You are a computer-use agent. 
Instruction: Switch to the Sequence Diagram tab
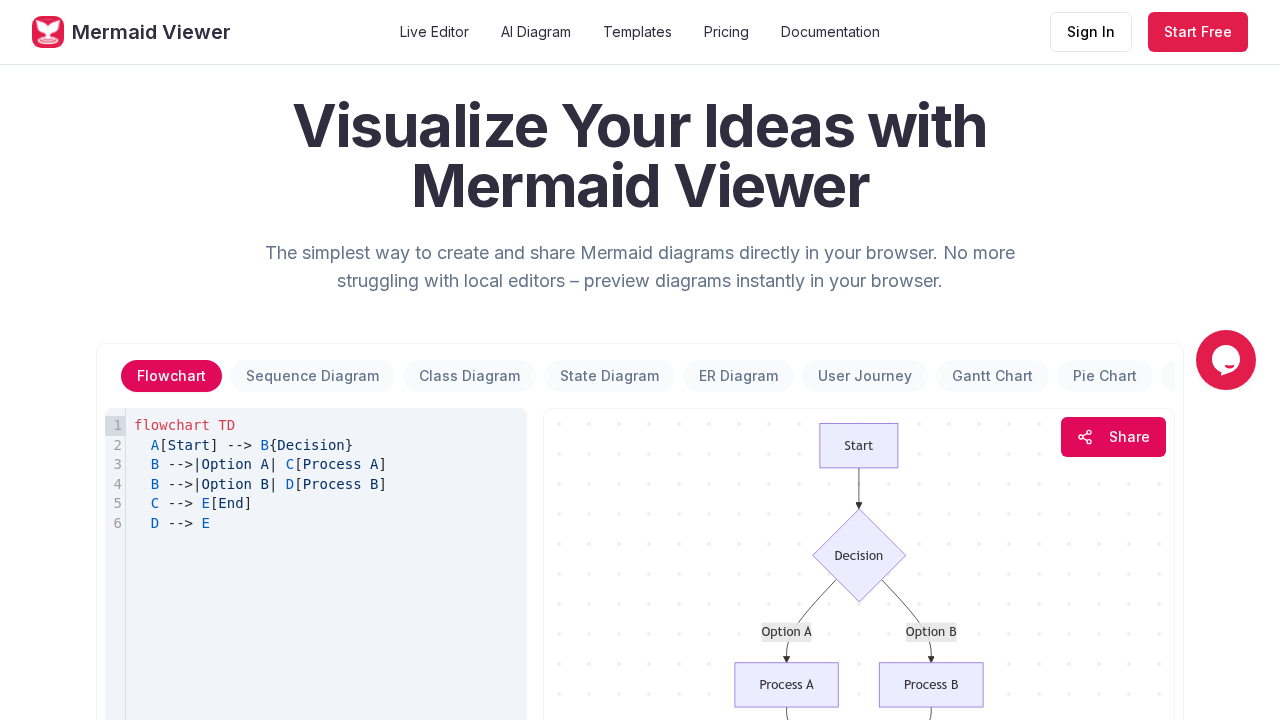click(312, 377)
